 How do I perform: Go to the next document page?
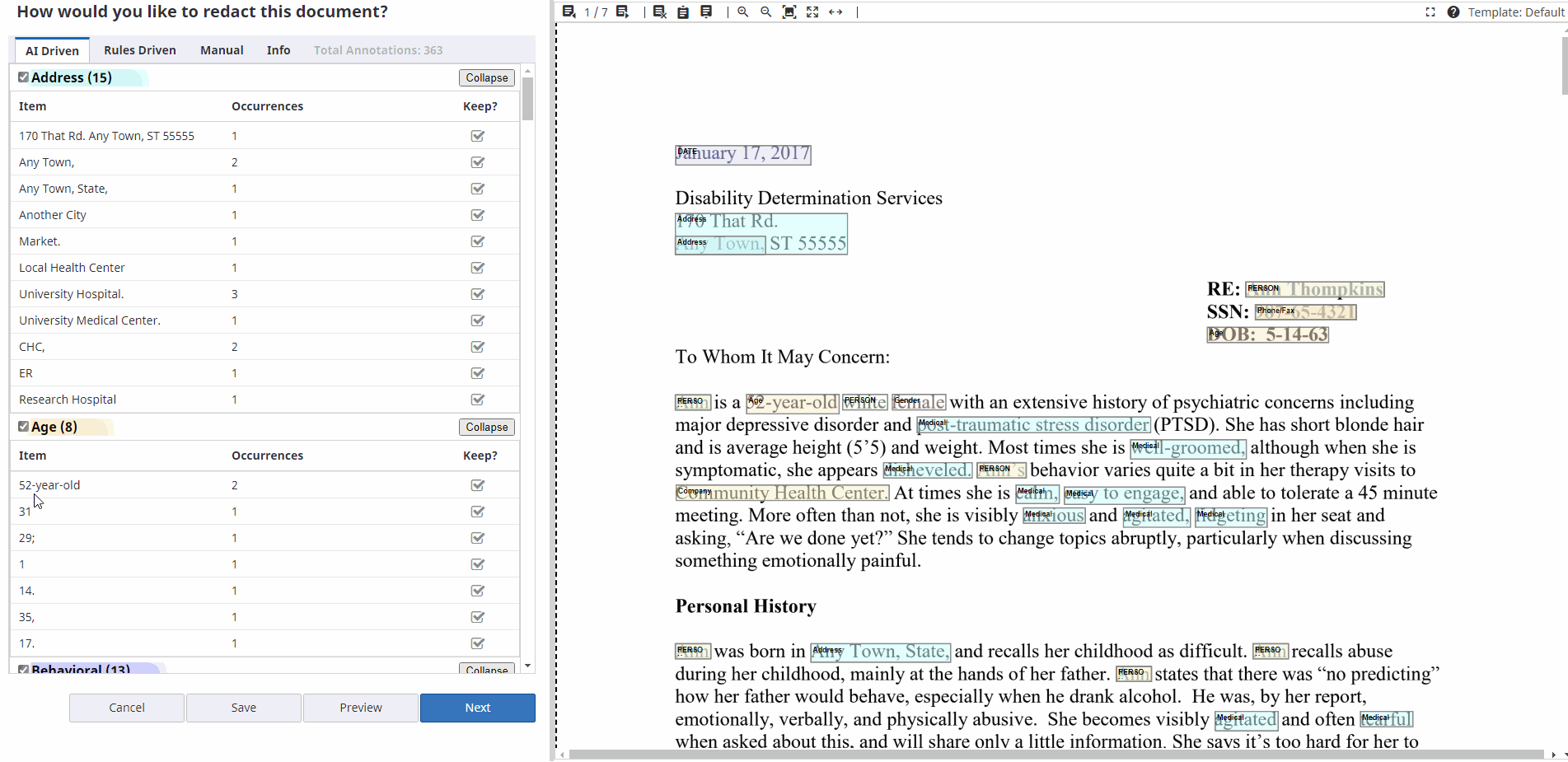[623, 12]
